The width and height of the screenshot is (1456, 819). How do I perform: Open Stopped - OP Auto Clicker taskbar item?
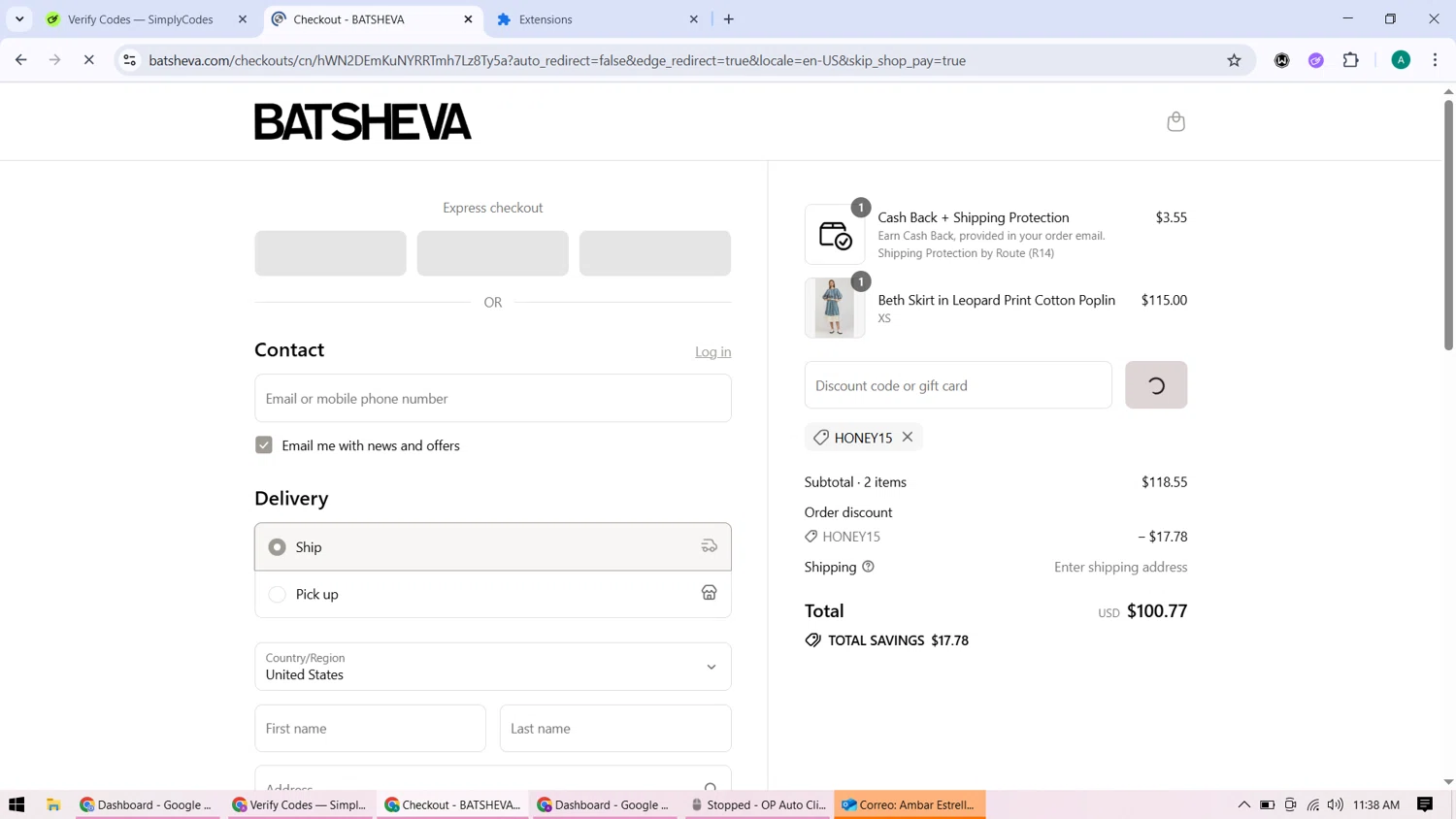coord(758,804)
